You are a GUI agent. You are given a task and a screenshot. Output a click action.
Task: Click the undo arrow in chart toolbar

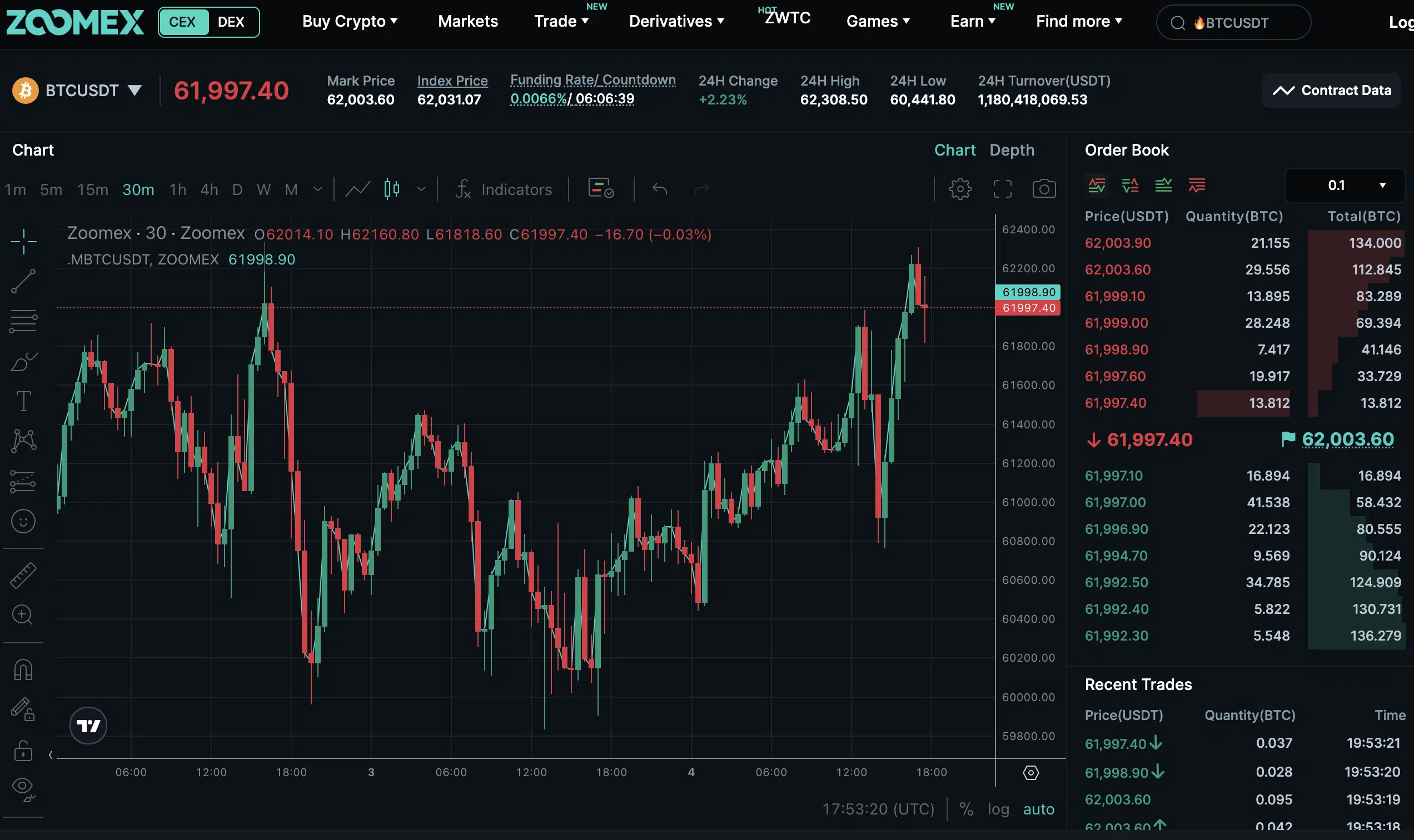coord(660,189)
